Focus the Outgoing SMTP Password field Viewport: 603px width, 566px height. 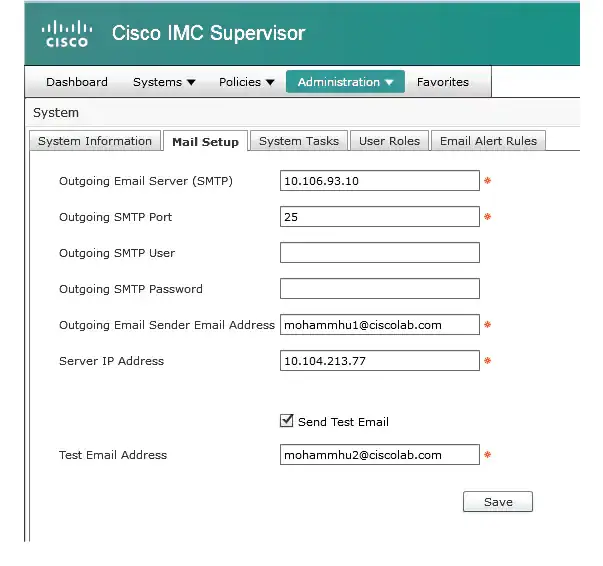point(380,289)
